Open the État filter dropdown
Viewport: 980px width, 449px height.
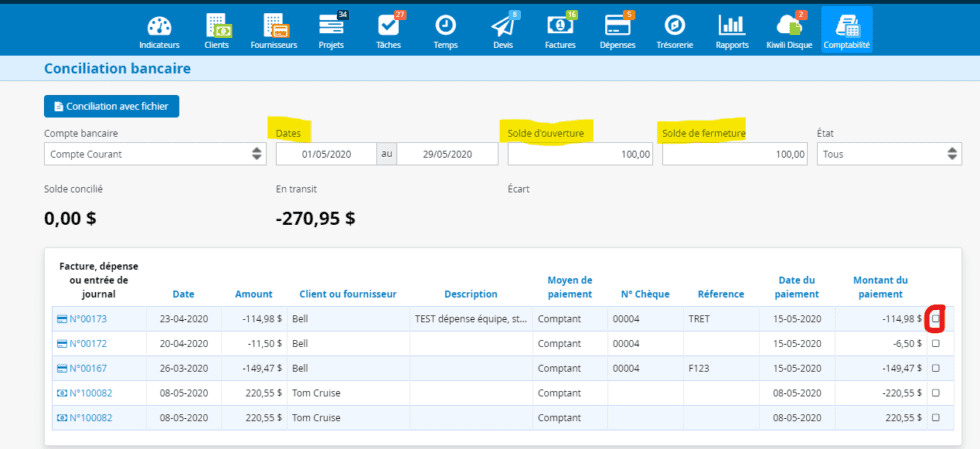(x=889, y=154)
